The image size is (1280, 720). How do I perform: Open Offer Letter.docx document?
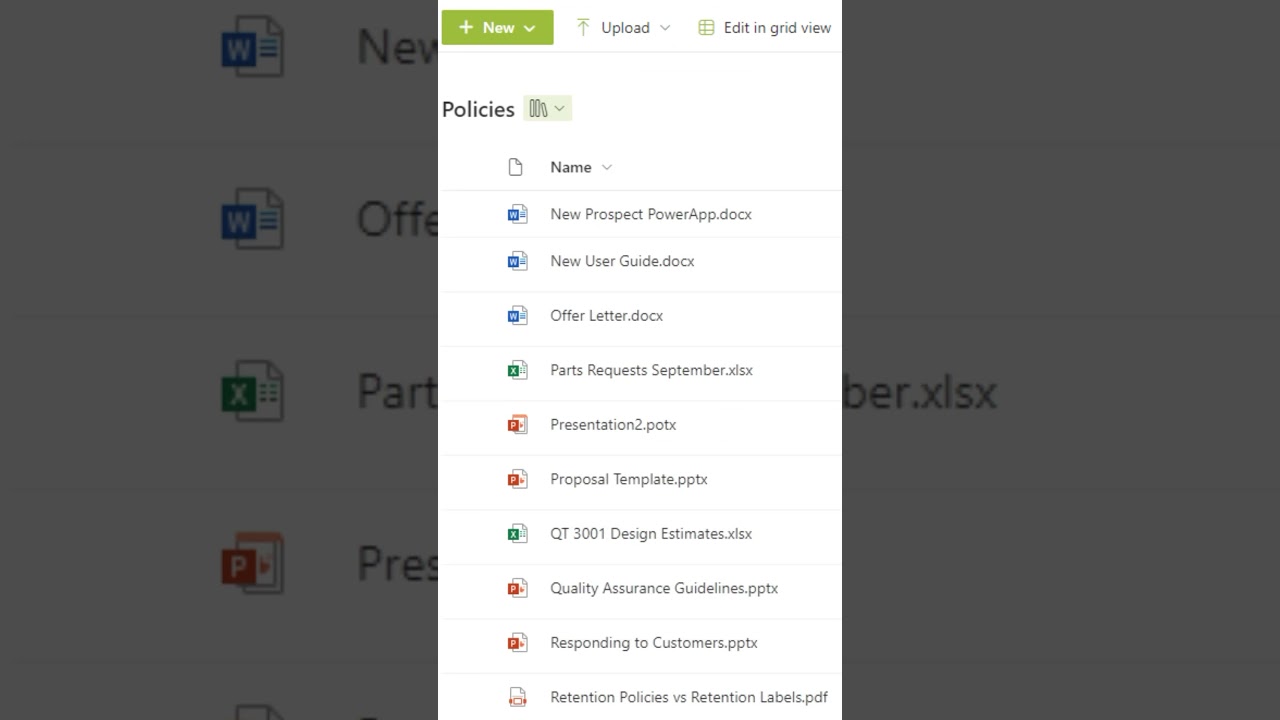tap(606, 316)
